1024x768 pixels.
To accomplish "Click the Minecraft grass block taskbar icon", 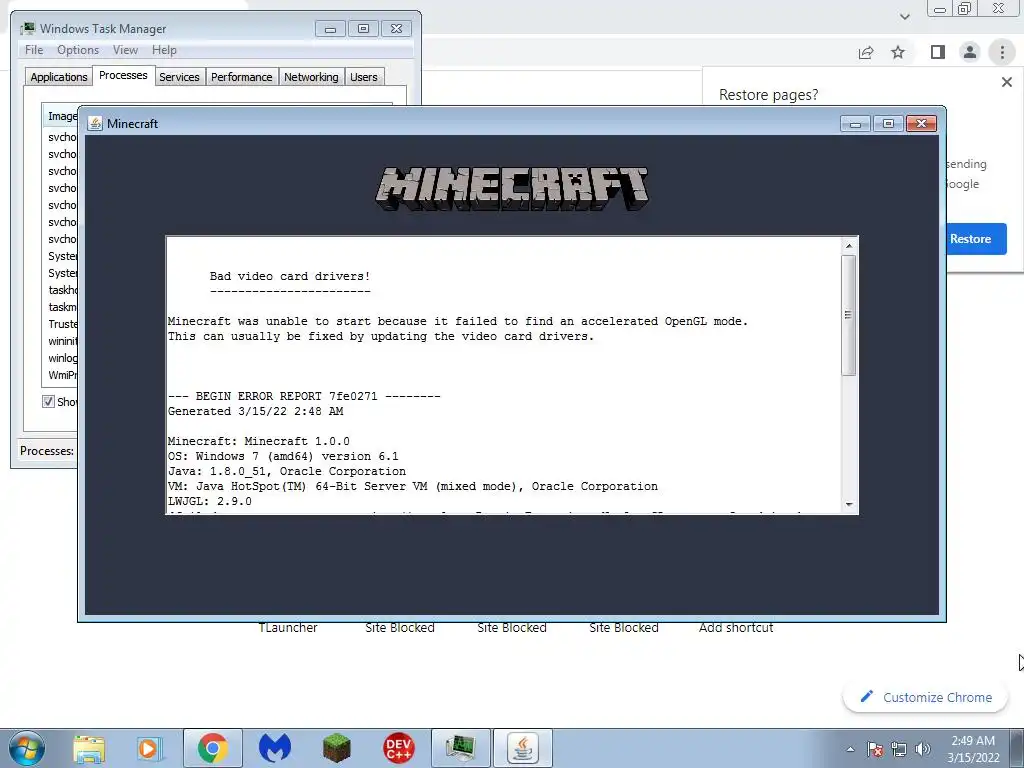I will click(336, 748).
